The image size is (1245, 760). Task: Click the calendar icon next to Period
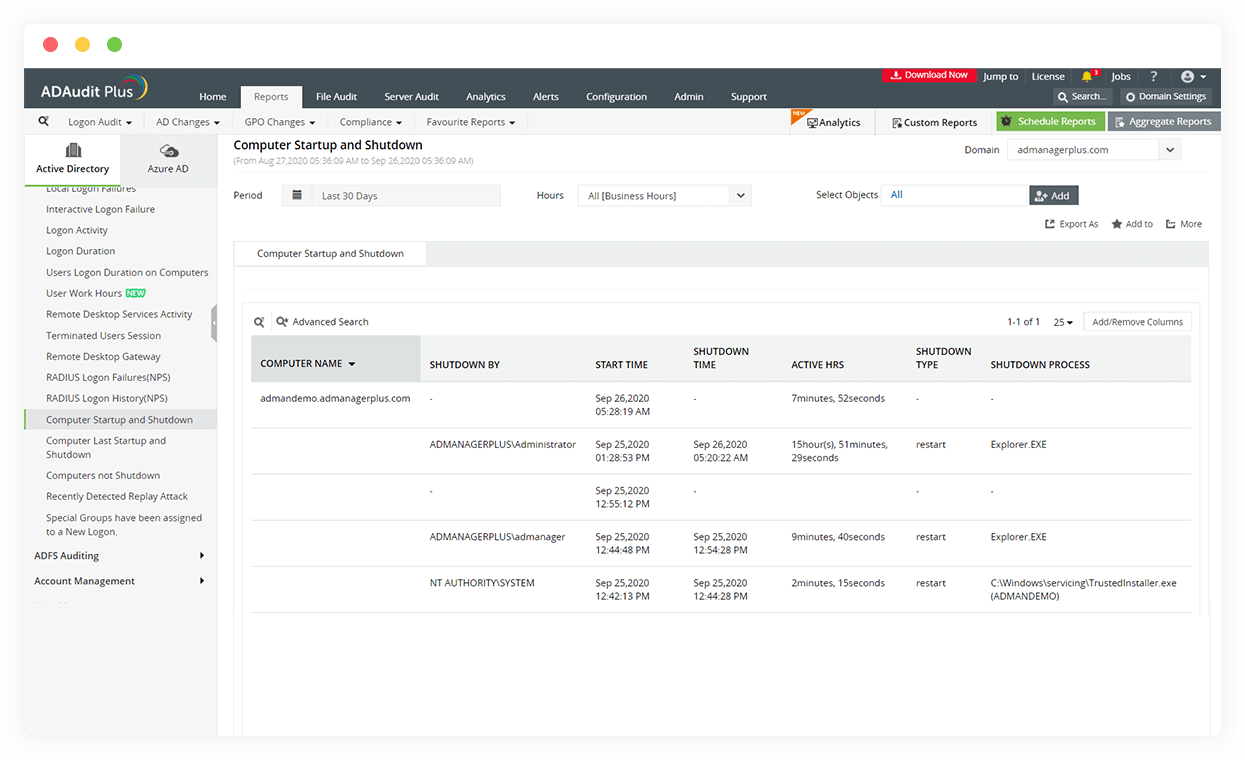(297, 195)
